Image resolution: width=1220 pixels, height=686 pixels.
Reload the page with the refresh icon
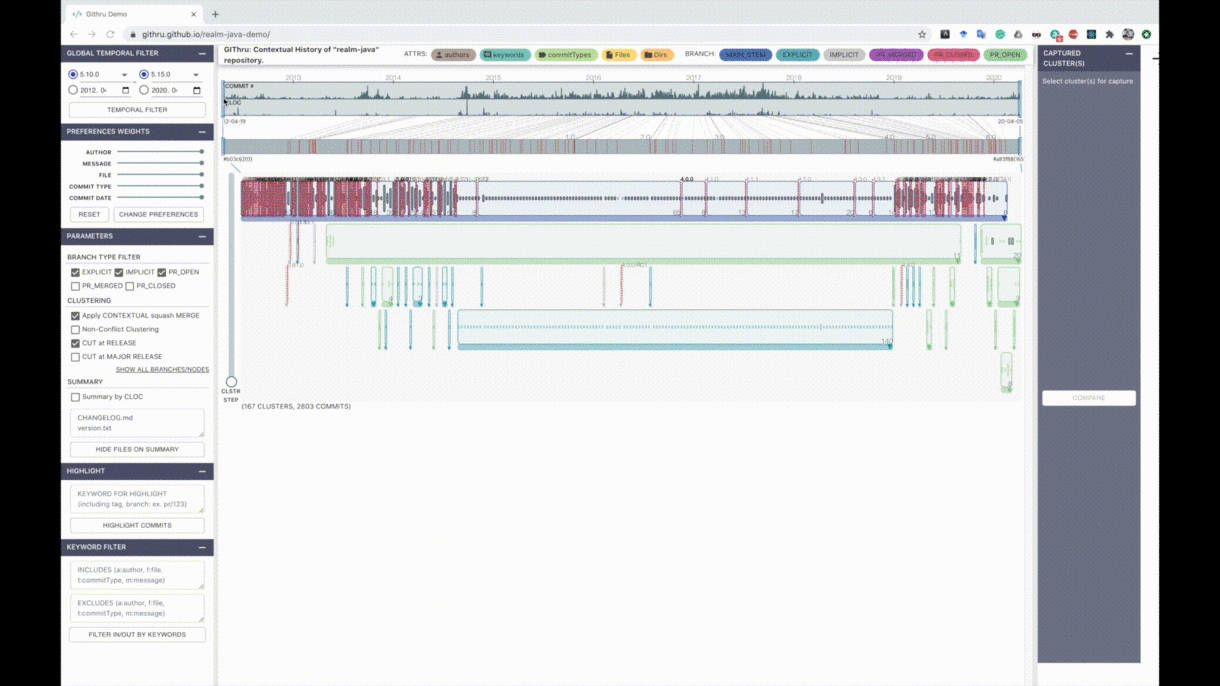tap(110, 34)
